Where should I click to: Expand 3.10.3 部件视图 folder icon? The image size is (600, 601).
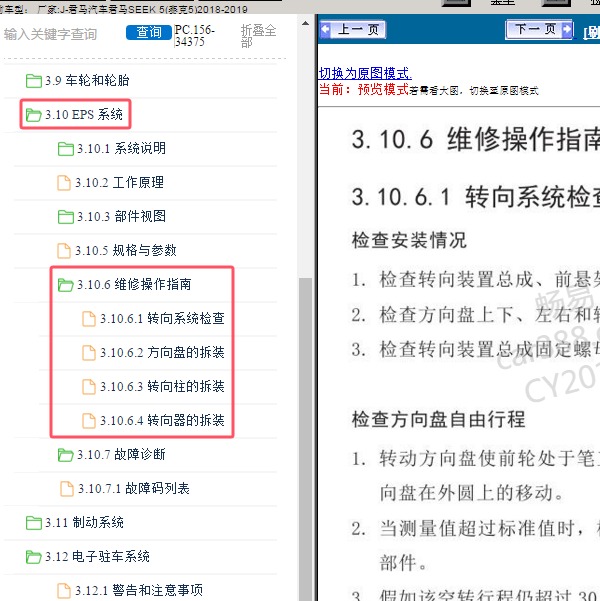[x=66, y=217]
